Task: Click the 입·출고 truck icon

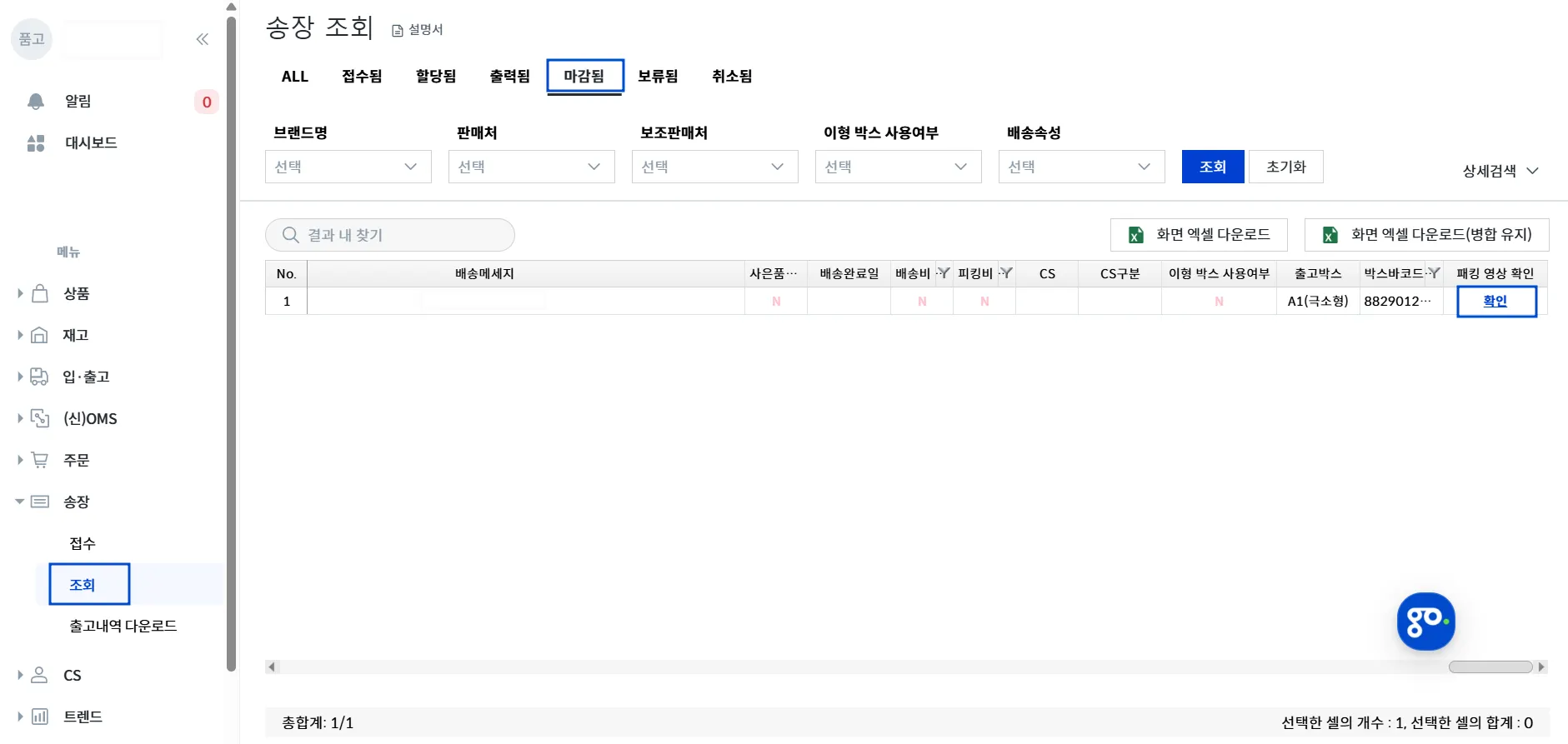Action: click(x=39, y=377)
